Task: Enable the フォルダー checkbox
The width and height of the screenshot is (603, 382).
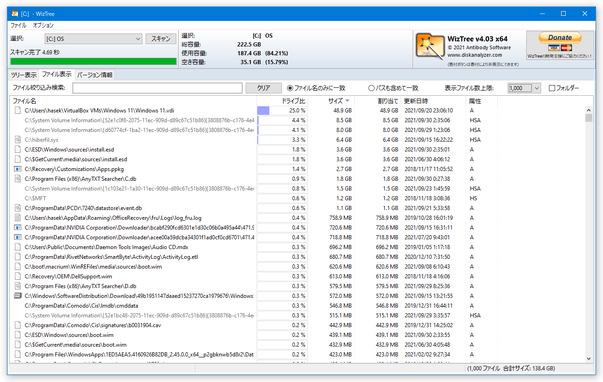Action: (552, 88)
